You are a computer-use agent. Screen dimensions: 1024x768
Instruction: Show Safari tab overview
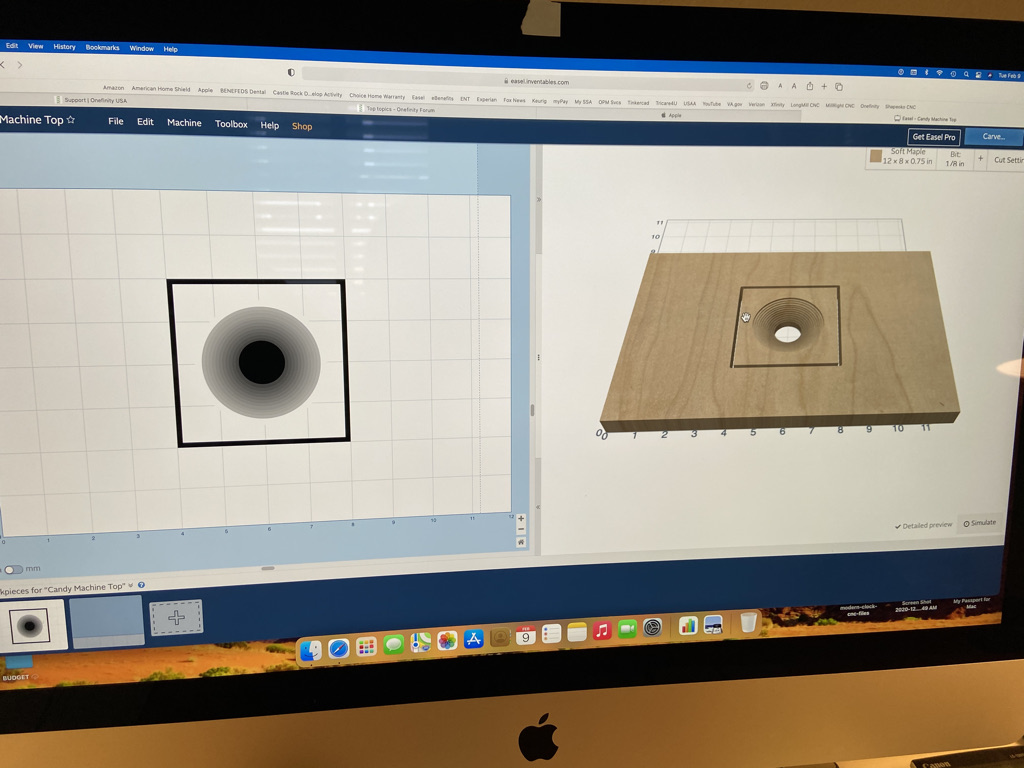pyautogui.click(x=839, y=87)
